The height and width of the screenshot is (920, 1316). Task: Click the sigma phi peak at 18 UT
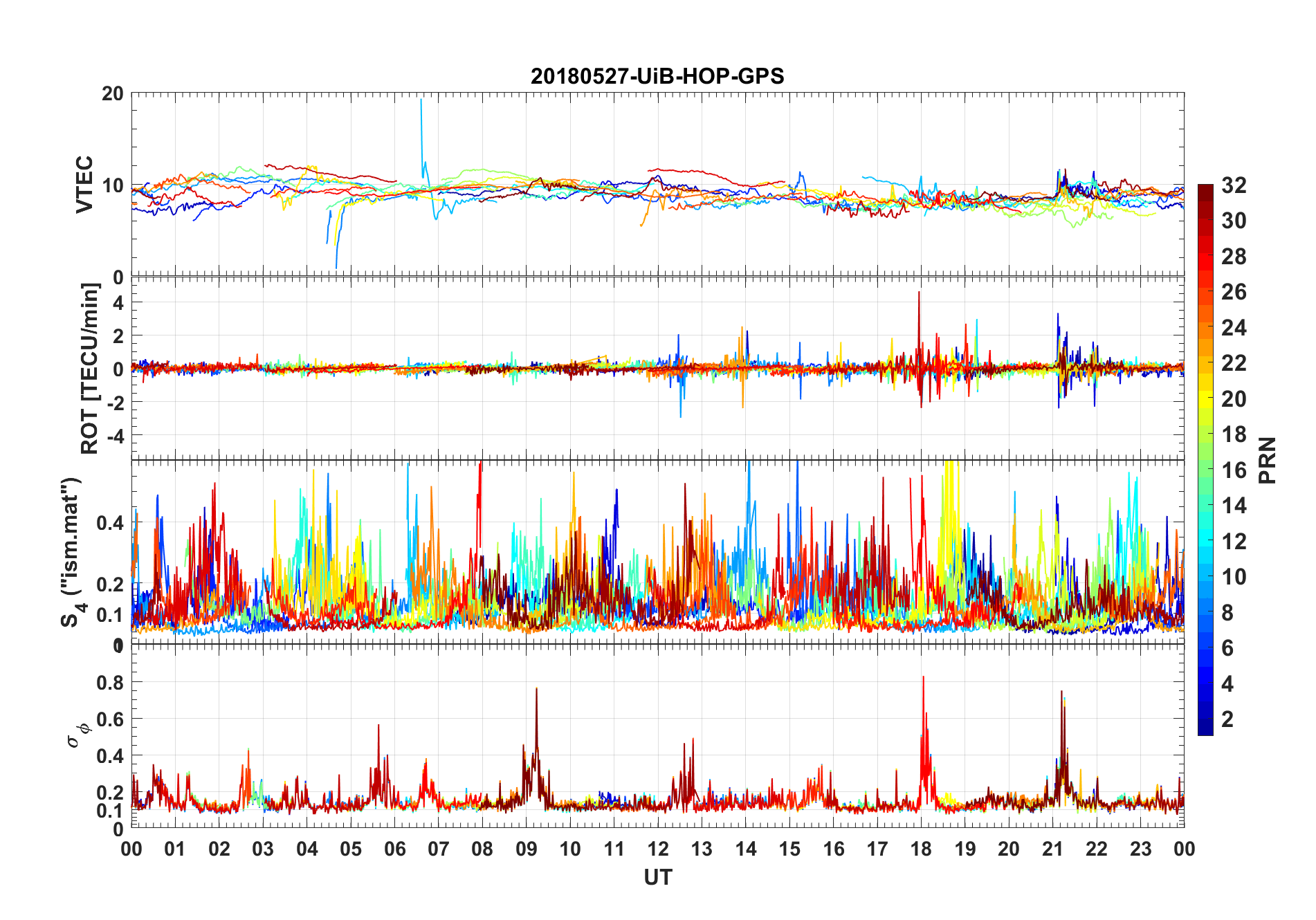923,678
